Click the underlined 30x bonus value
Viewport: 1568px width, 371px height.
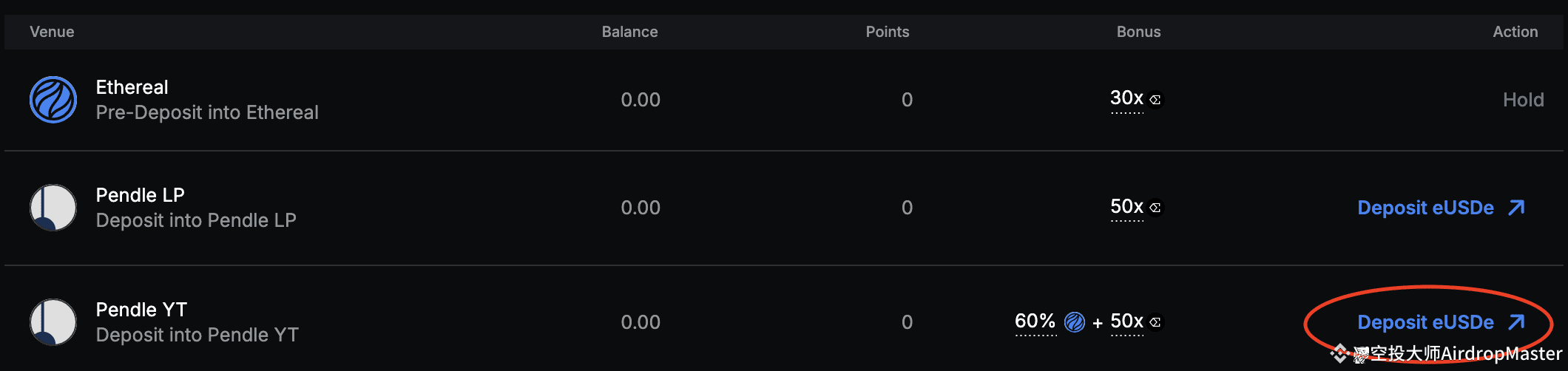[1126, 98]
